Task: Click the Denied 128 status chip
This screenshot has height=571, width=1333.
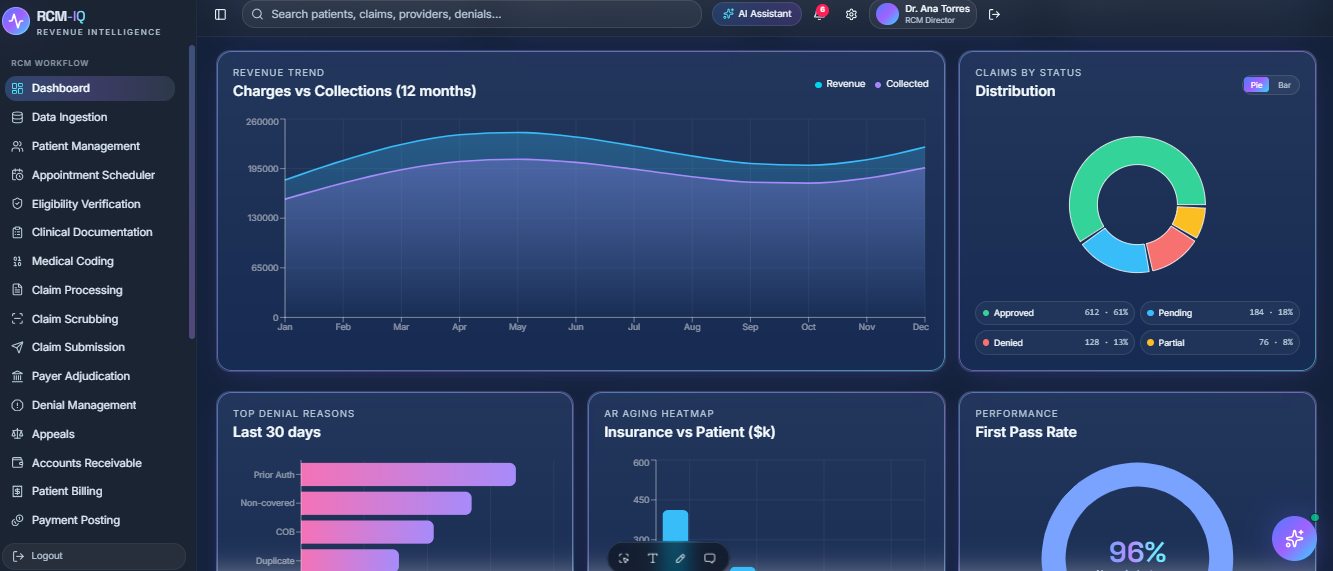Action: click(1055, 343)
